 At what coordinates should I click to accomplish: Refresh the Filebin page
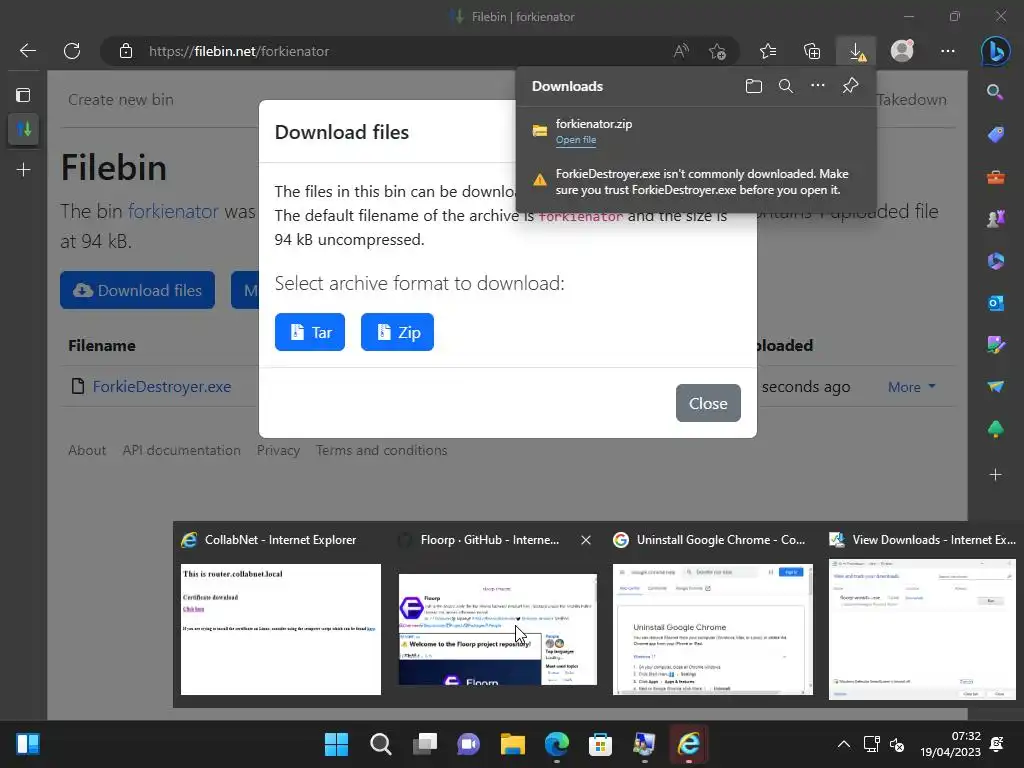coord(72,51)
